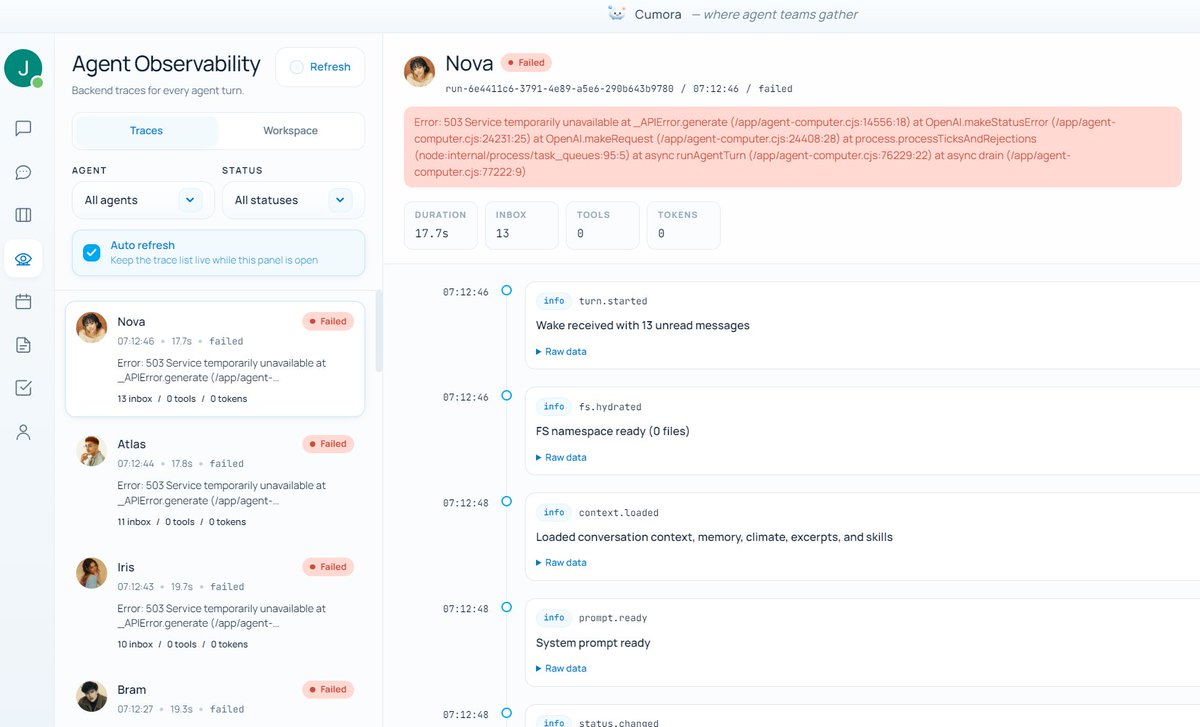Click the Failed badge on Iris card

coord(328,567)
